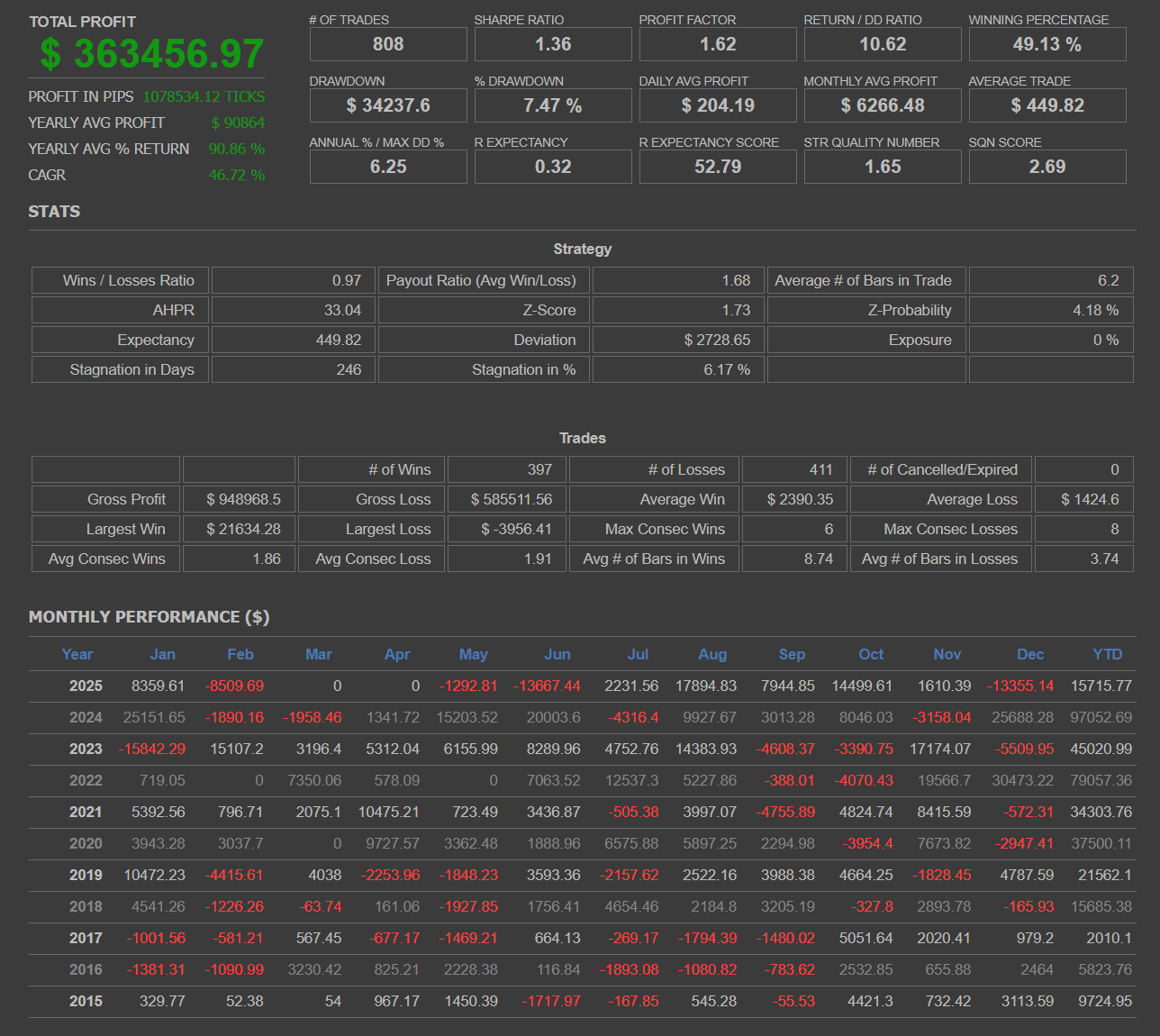Click the Wins / Losses Ratio label
The image size is (1160, 1036).
(x=119, y=280)
